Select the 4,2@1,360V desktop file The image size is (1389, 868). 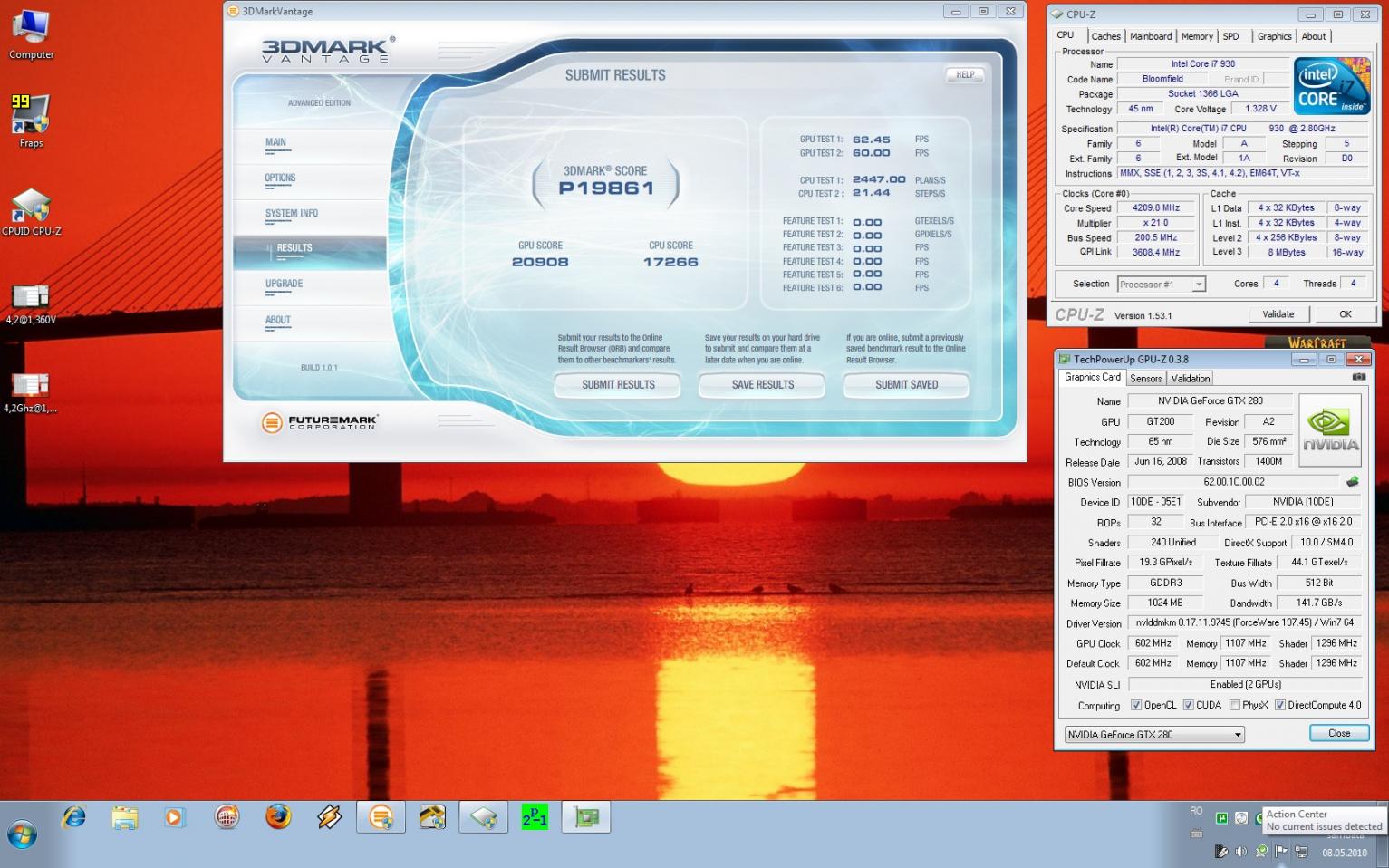[x=31, y=304]
